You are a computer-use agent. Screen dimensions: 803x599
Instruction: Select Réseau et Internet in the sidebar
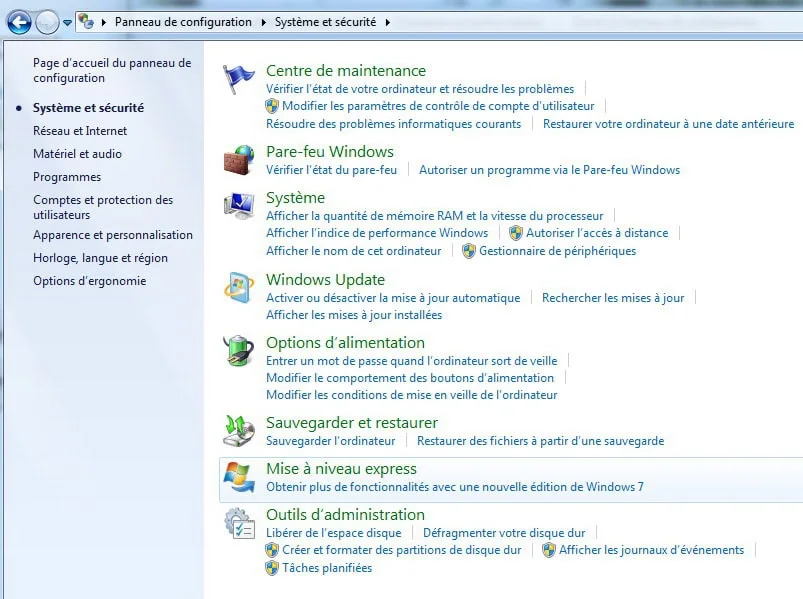80,131
